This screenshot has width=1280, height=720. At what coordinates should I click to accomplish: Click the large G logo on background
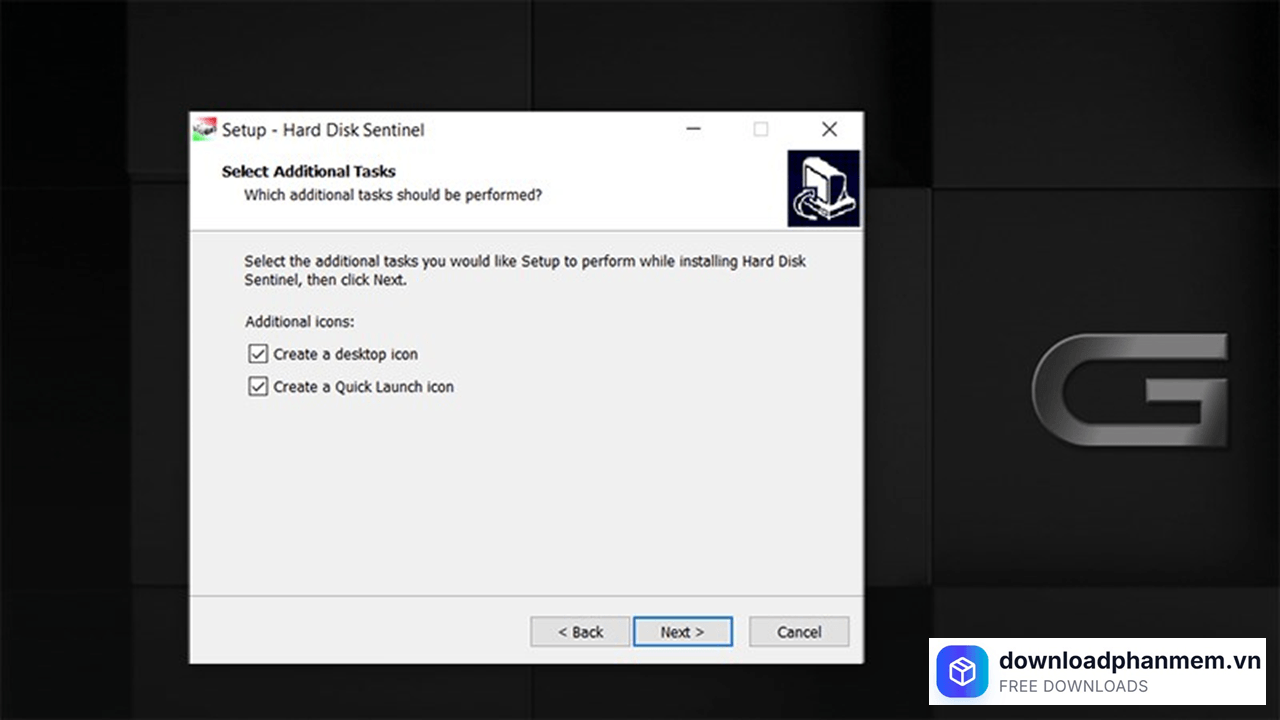(x=1129, y=390)
